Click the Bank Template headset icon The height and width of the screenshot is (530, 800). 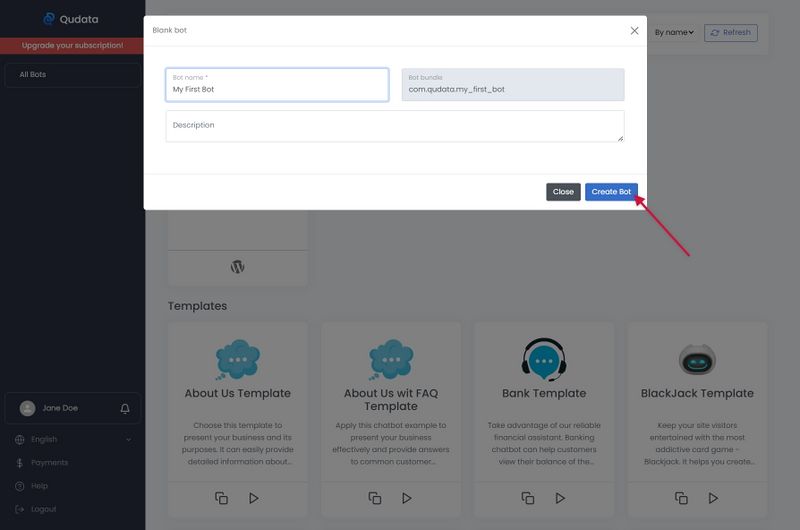544,360
